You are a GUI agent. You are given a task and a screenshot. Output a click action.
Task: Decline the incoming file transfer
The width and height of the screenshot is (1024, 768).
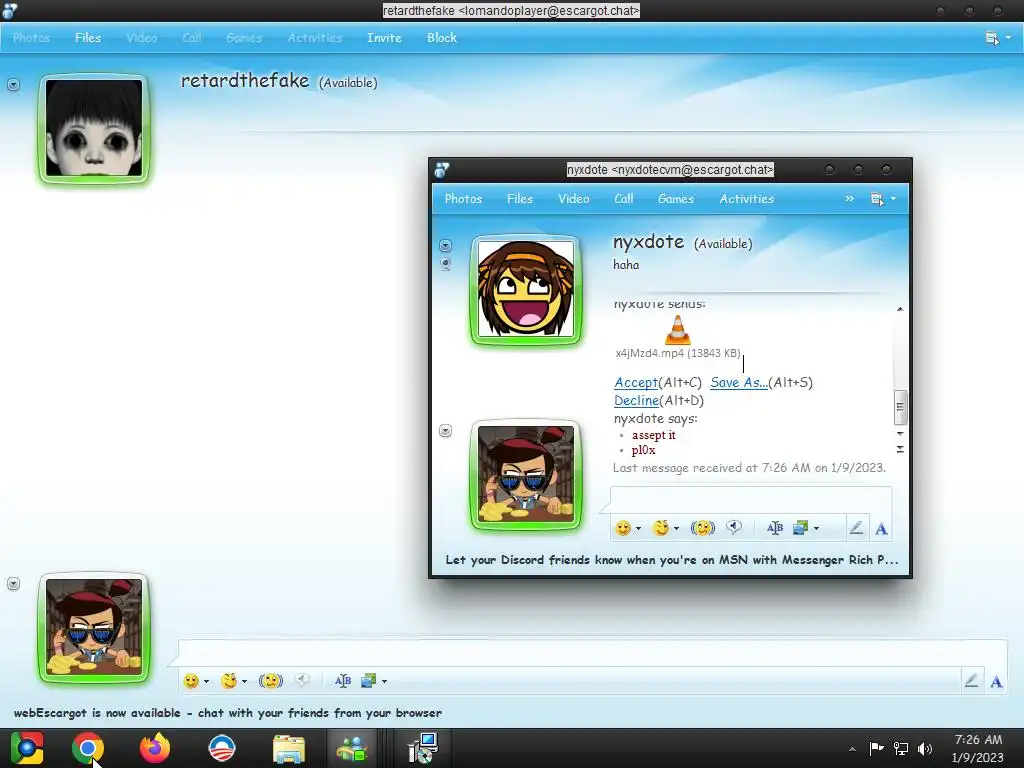click(x=636, y=400)
